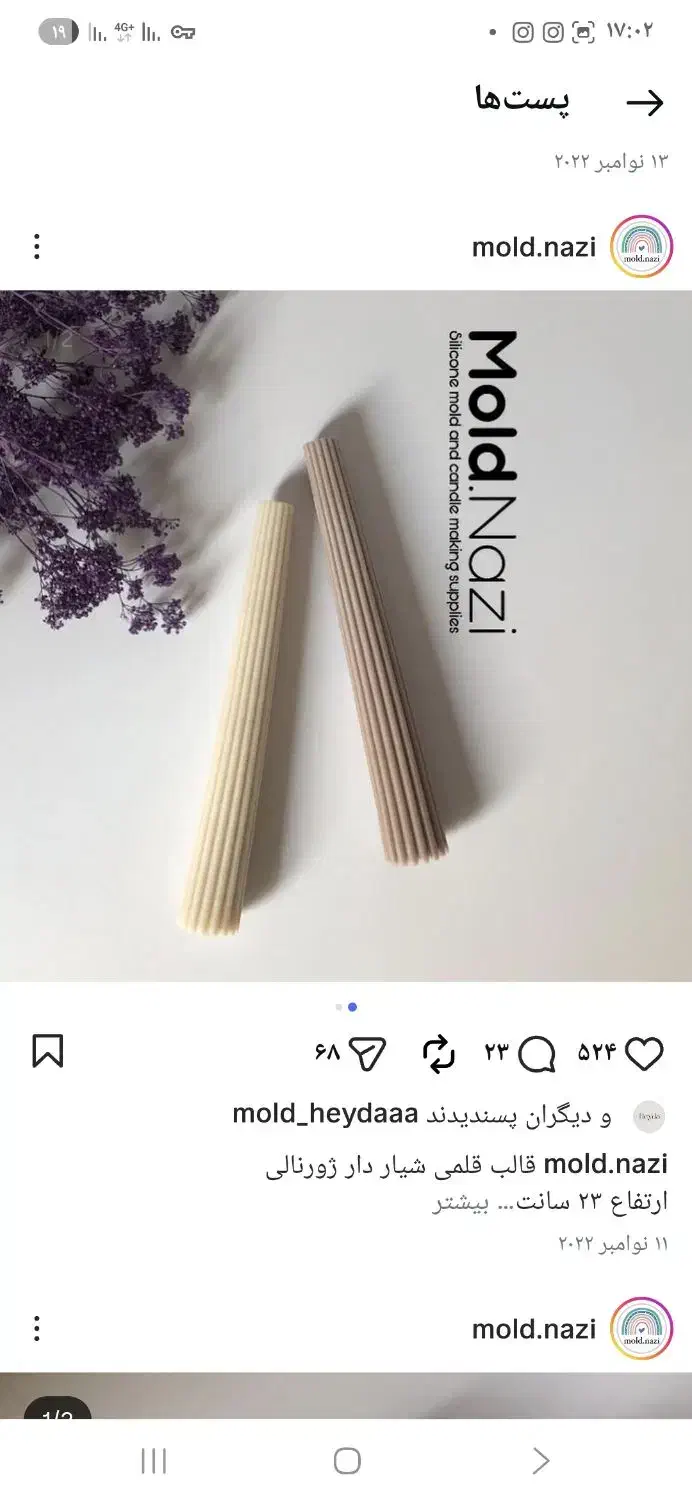The width and height of the screenshot is (692, 1500).
Task: Tap mold.nazi username above candle photo
Action: 533,246
